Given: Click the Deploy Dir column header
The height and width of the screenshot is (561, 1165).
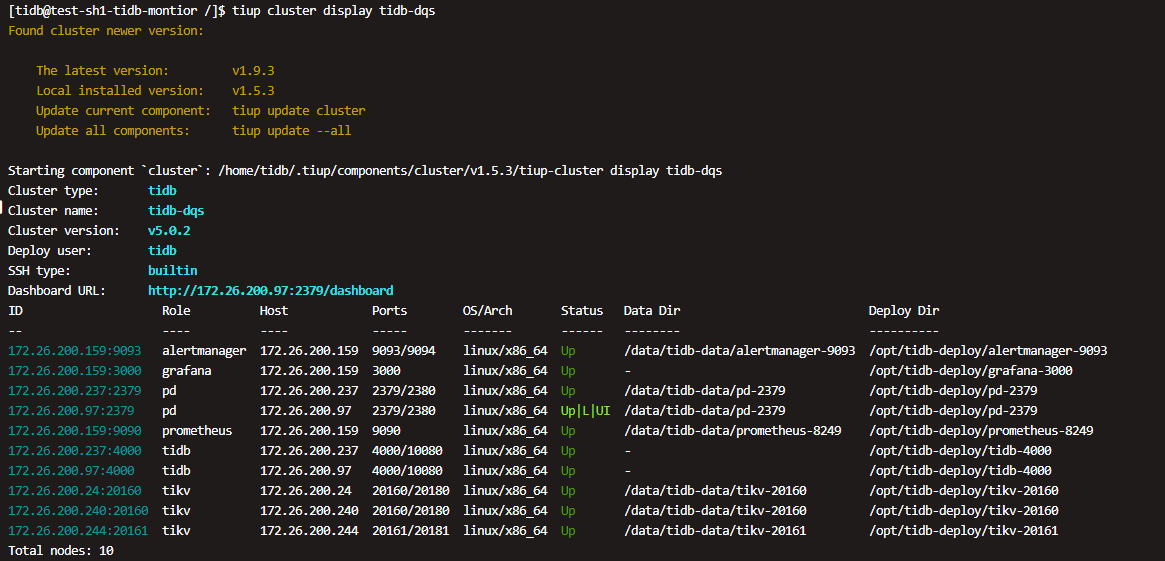Looking at the screenshot, I should click(x=903, y=310).
